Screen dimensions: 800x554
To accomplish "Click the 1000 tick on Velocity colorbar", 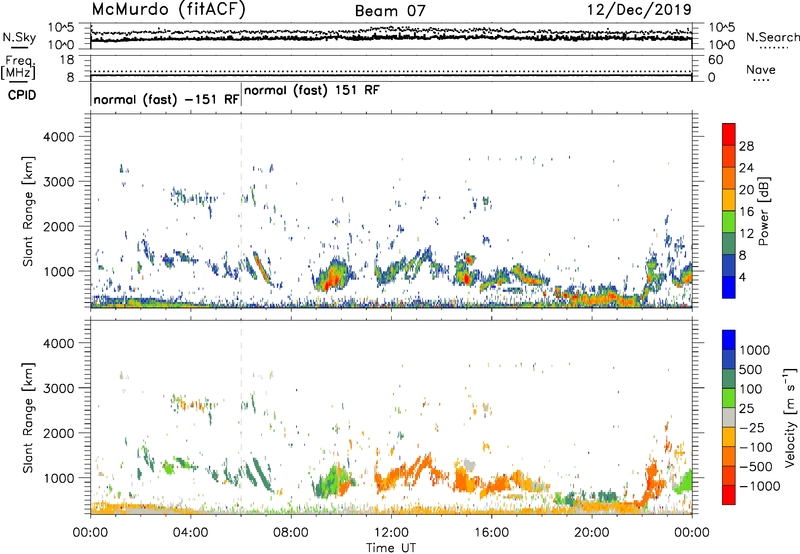I will click(x=755, y=350).
